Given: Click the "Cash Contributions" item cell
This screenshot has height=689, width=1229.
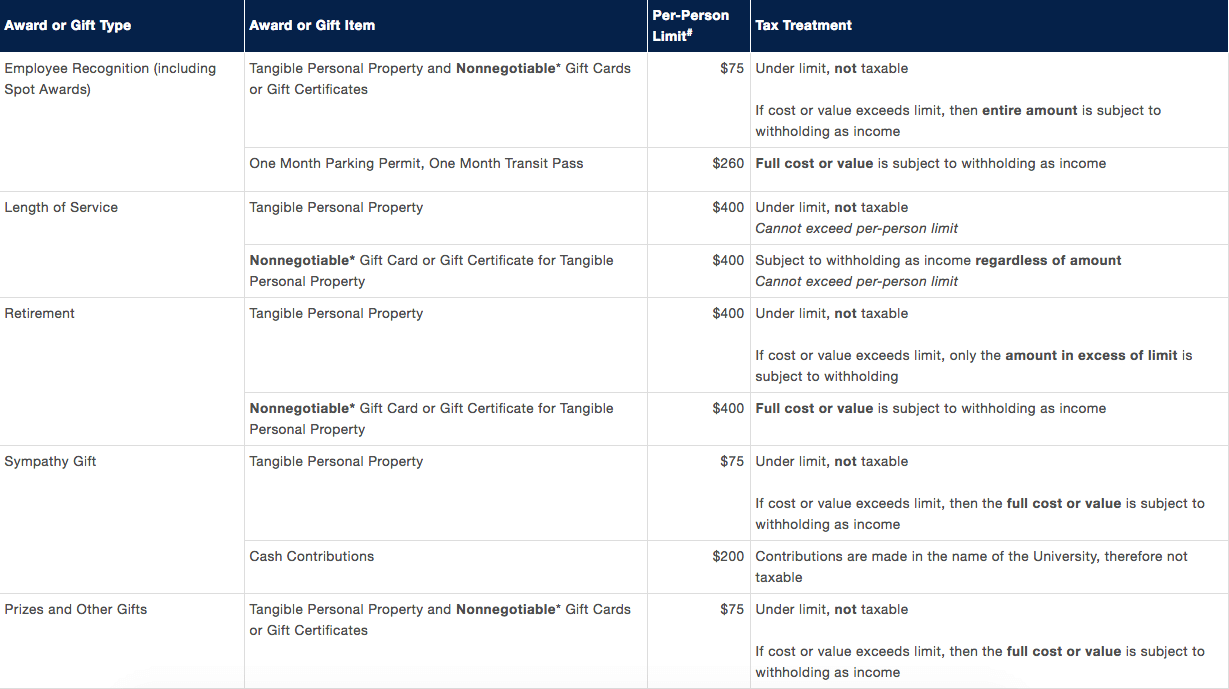Looking at the screenshot, I should (x=312, y=557).
